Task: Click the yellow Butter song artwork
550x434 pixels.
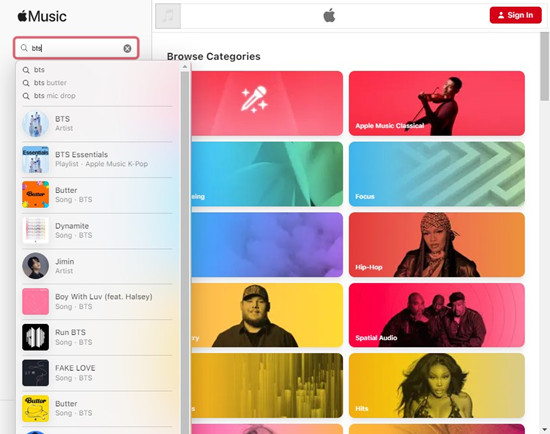Action: pos(35,408)
